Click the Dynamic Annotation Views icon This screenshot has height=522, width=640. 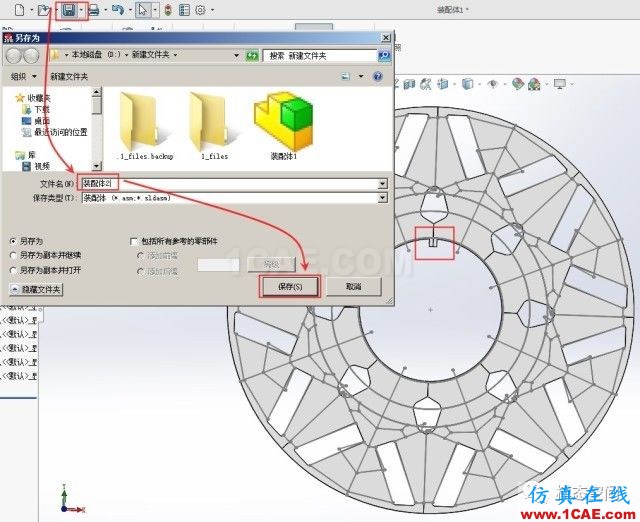coord(426,84)
